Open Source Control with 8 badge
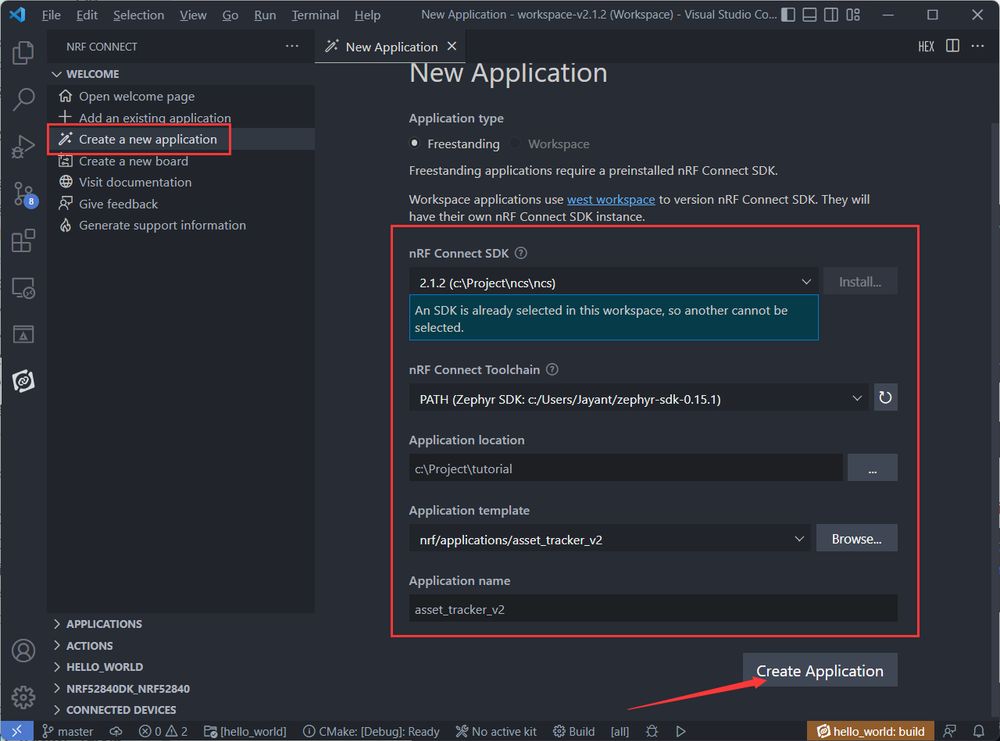Image resolution: width=1000 pixels, height=741 pixels. tap(24, 194)
